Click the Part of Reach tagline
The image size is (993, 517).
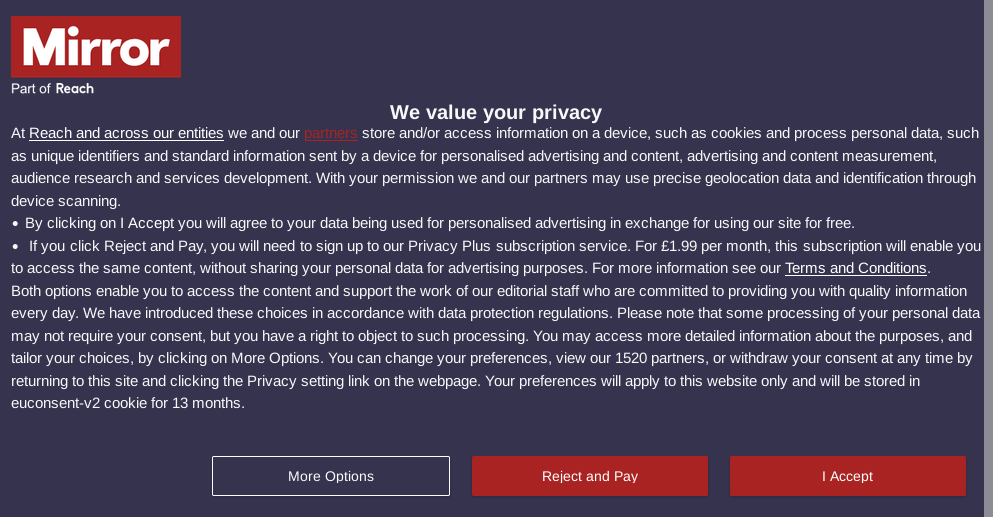(x=53, y=89)
